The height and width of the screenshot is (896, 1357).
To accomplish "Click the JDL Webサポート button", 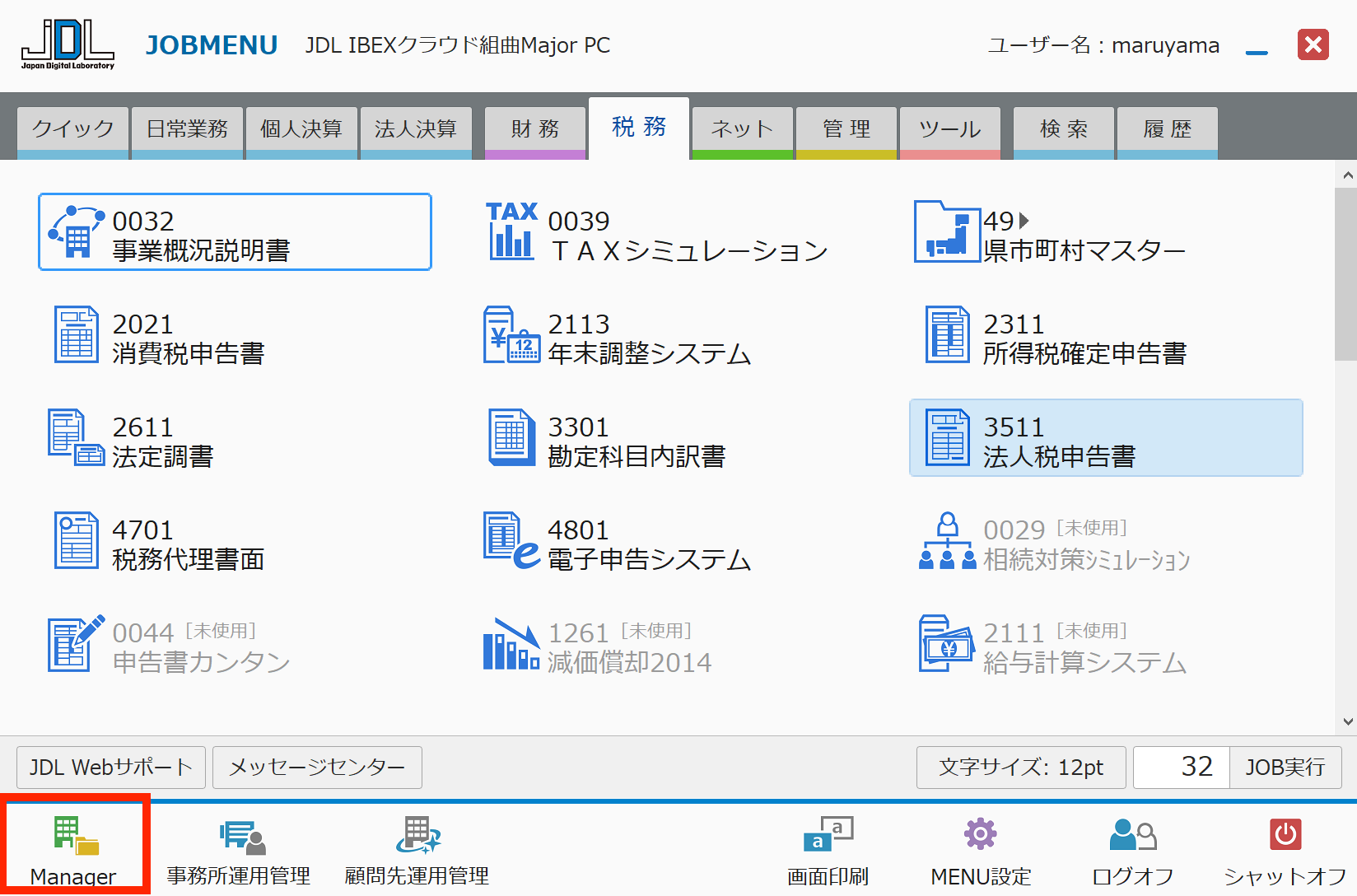I will pyautogui.click(x=111, y=768).
